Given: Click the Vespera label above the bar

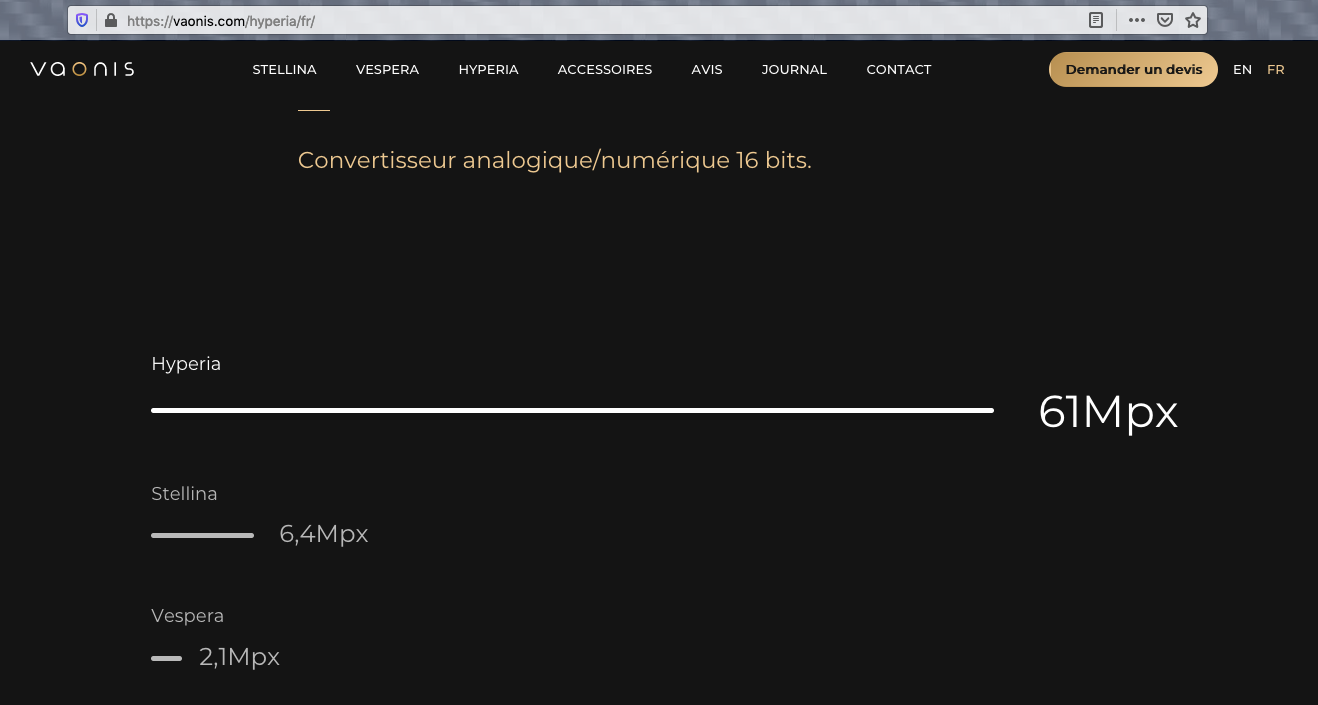Looking at the screenshot, I should pos(187,616).
